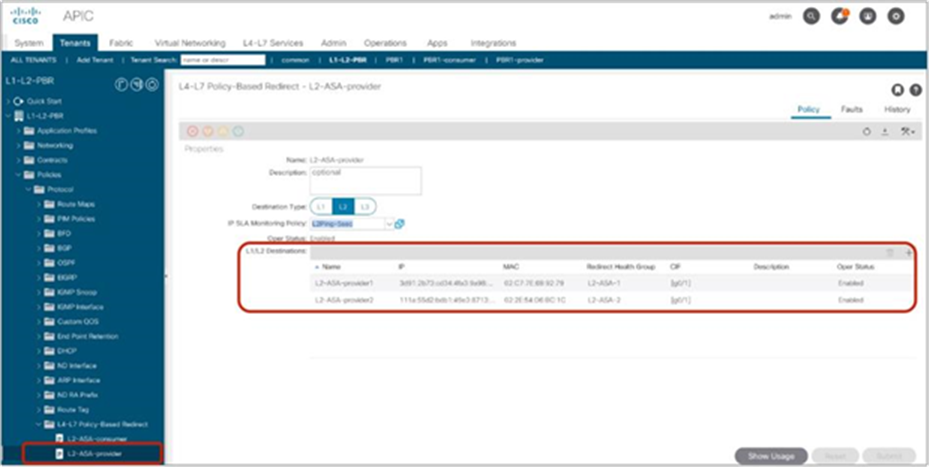Switch to the System tab
This screenshot has width=929, height=467.
click(28, 43)
